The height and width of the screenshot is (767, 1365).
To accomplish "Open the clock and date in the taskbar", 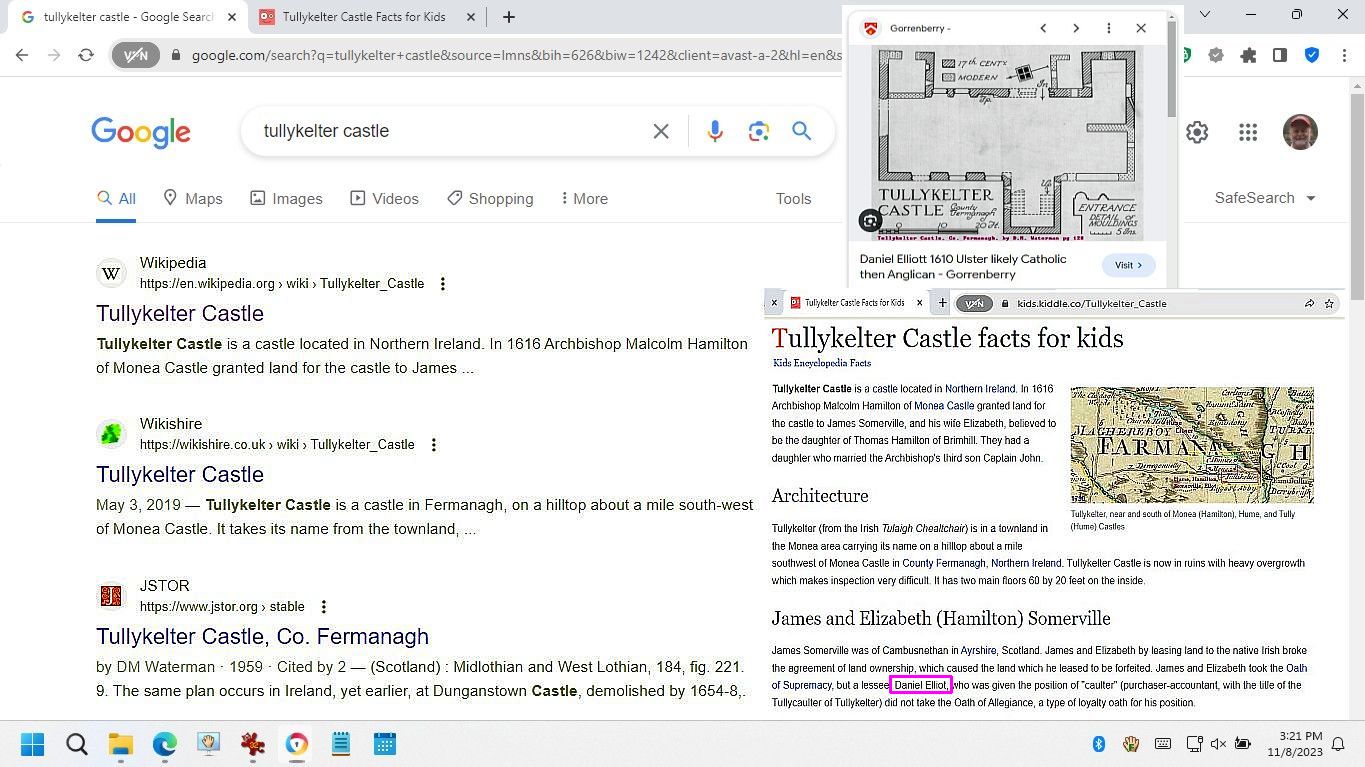I will point(1295,744).
